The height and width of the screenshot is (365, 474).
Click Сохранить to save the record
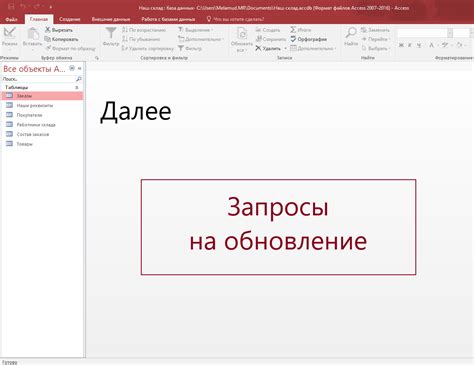[271, 39]
